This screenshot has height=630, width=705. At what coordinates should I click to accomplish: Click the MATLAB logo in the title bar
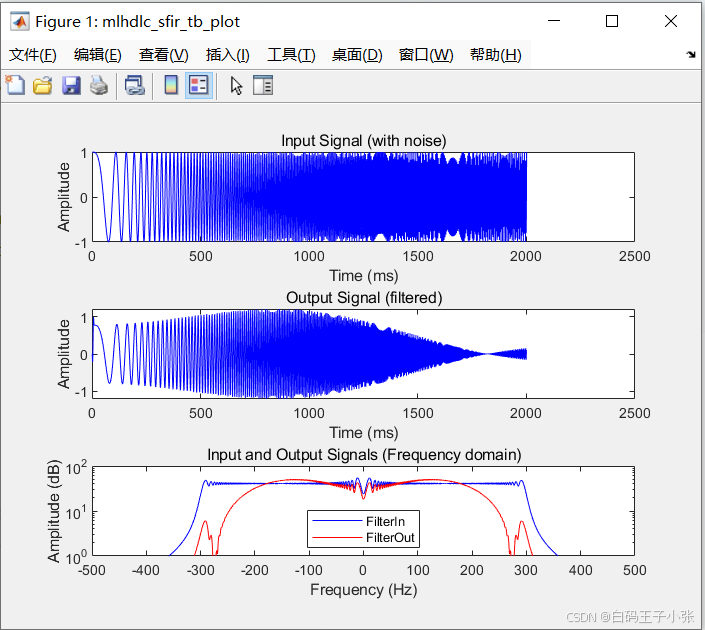point(20,21)
